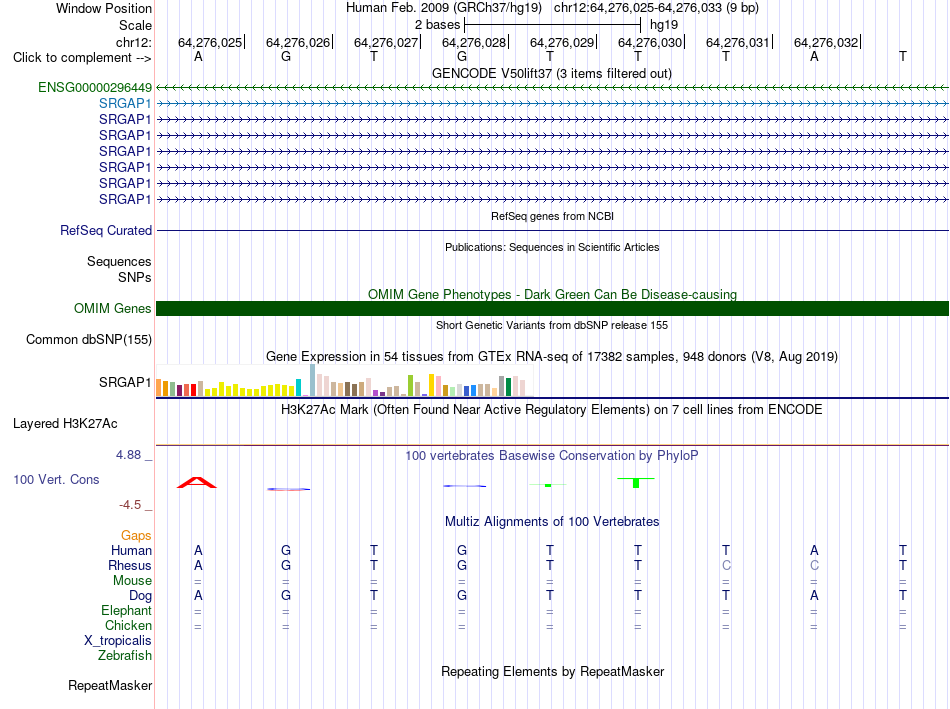Image resolution: width=950 pixels, height=709 pixels.
Task: Click the light blue SRGAP1 transcript label
Action: (125, 104)
